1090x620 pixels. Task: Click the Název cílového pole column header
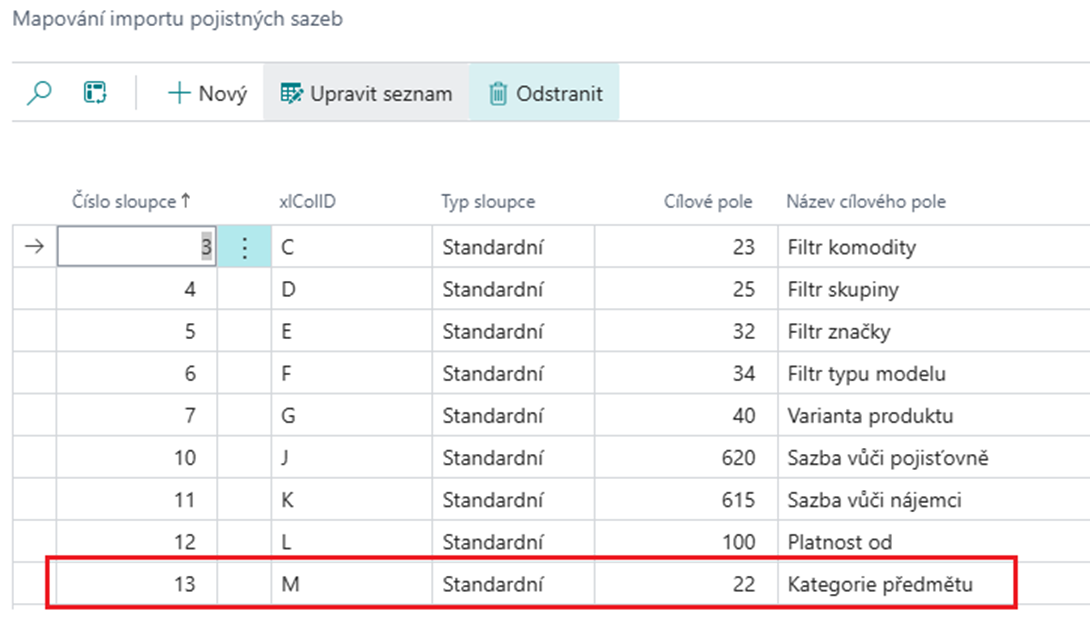(866, 201)
